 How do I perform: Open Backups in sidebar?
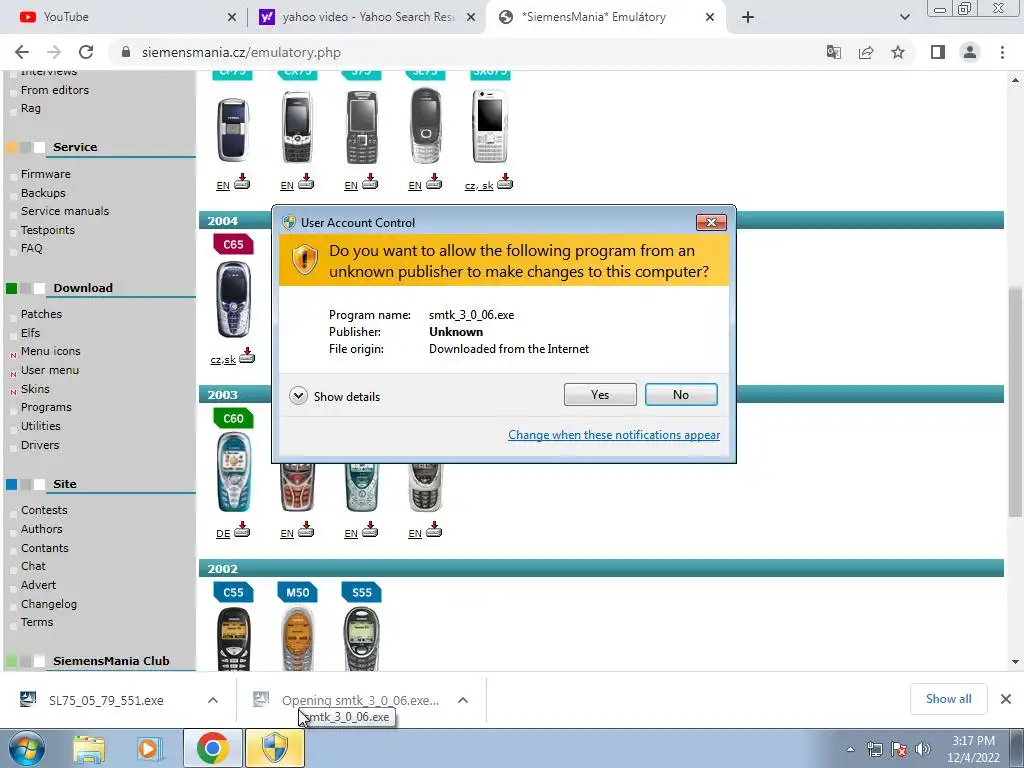click(43, 193)
